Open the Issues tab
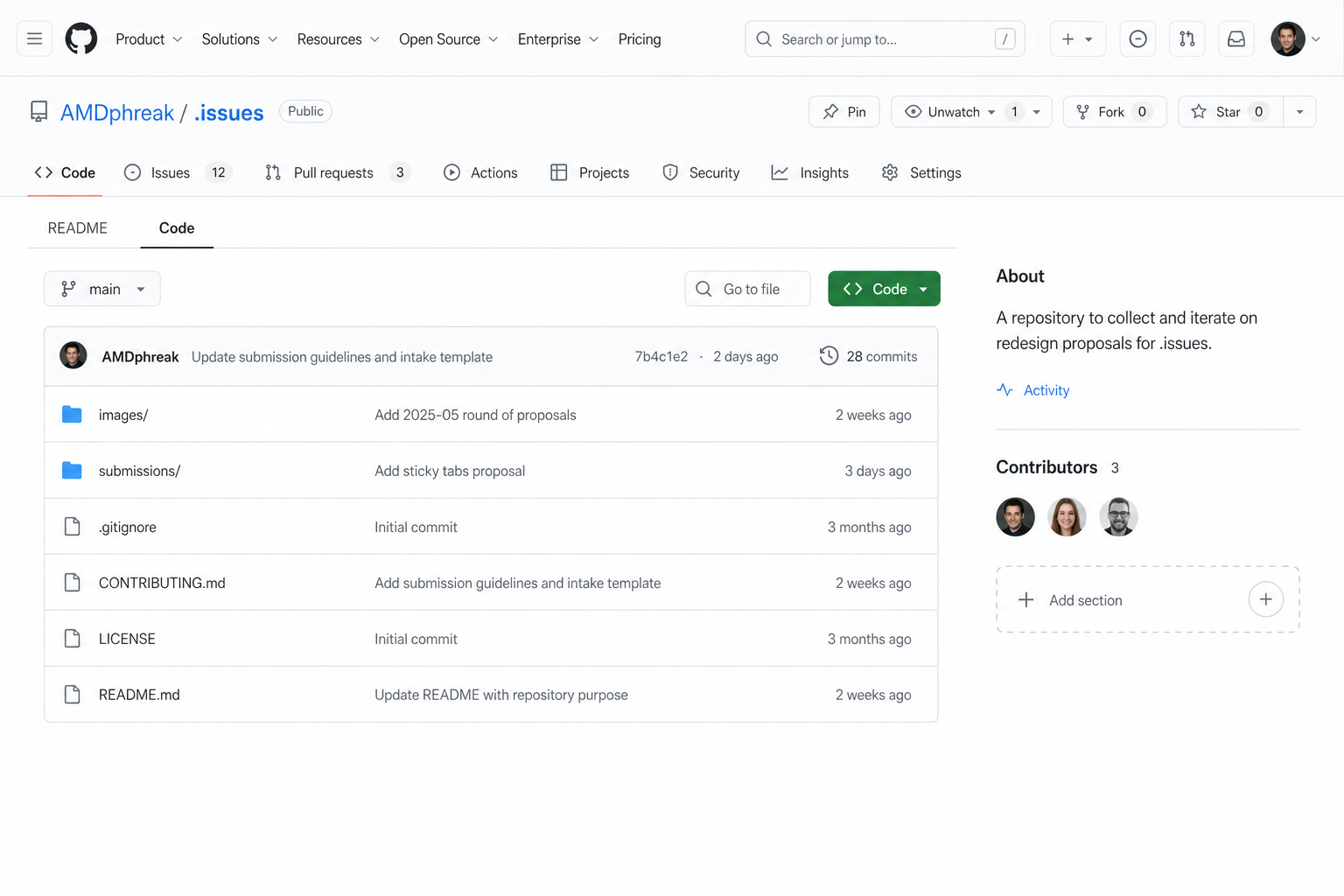 click(x=178, y=172)
